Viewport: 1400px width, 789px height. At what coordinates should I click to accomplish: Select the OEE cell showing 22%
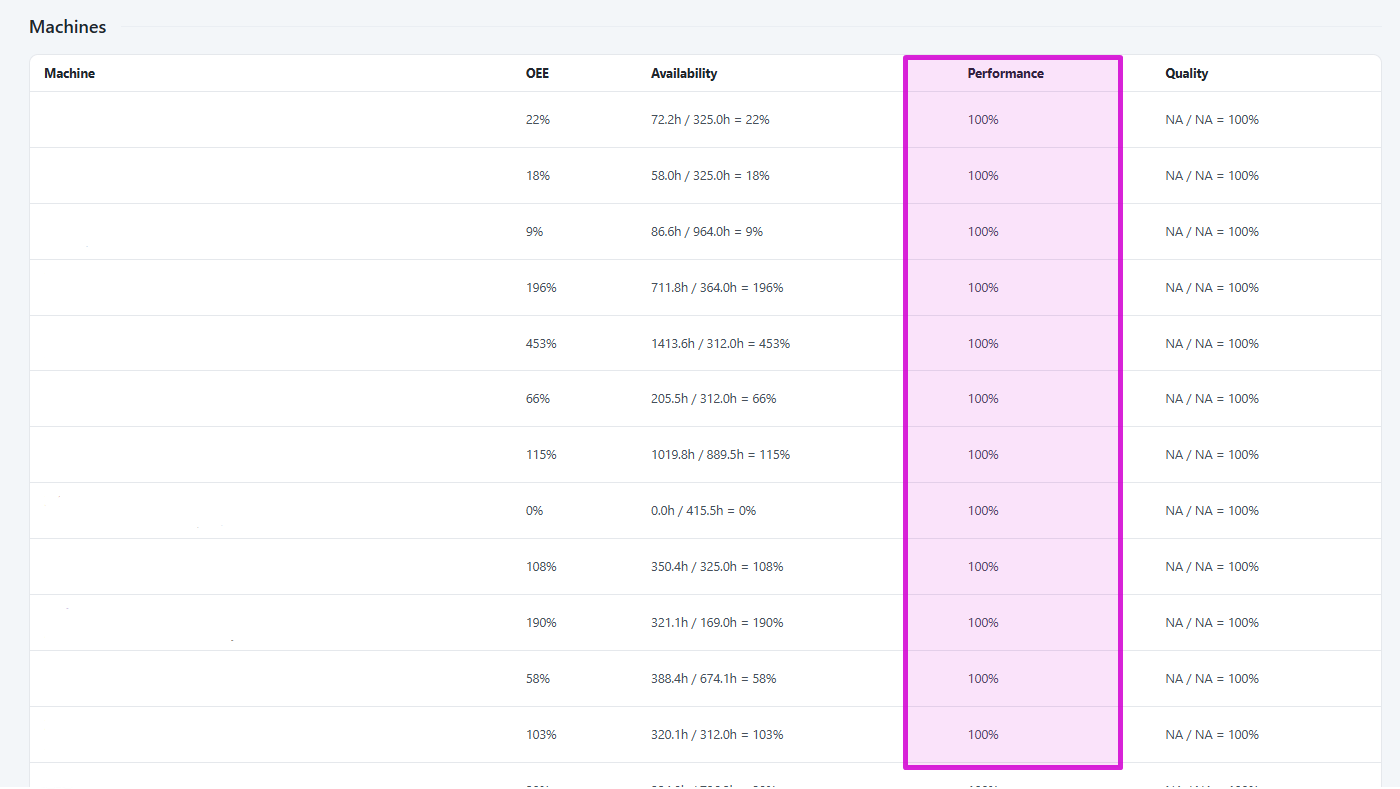538,119
